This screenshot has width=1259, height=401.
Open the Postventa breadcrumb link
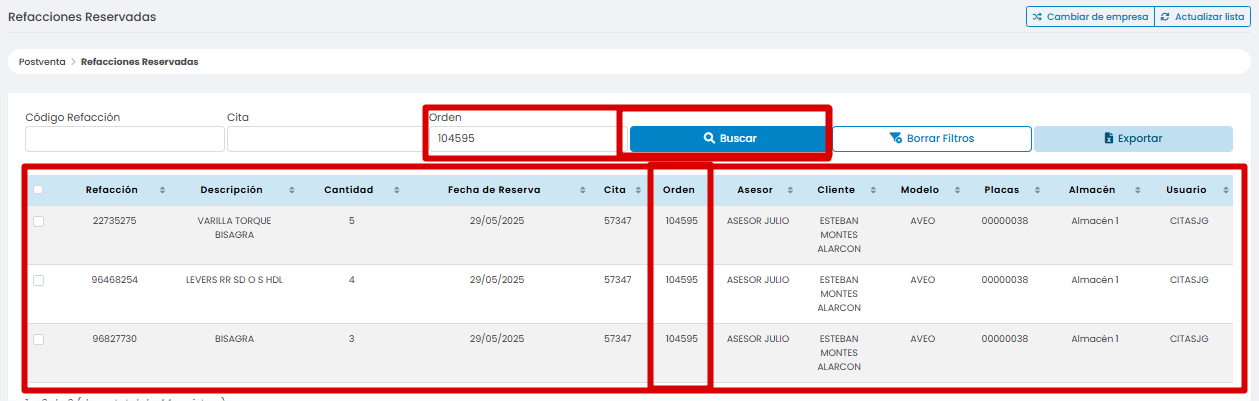click(x=42, y=62)
